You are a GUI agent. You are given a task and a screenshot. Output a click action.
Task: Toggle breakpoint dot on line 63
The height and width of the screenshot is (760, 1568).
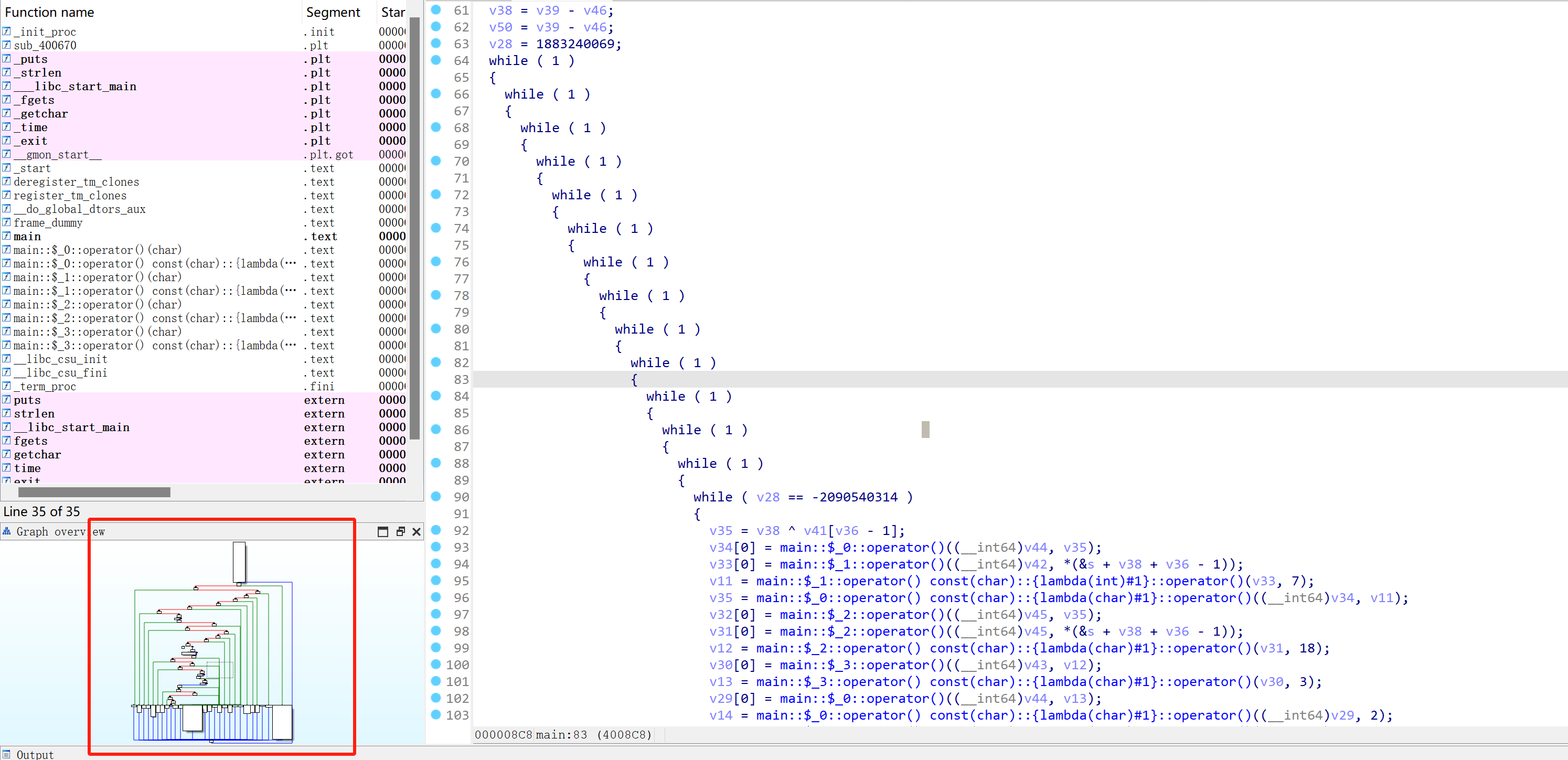coord(436,43)
